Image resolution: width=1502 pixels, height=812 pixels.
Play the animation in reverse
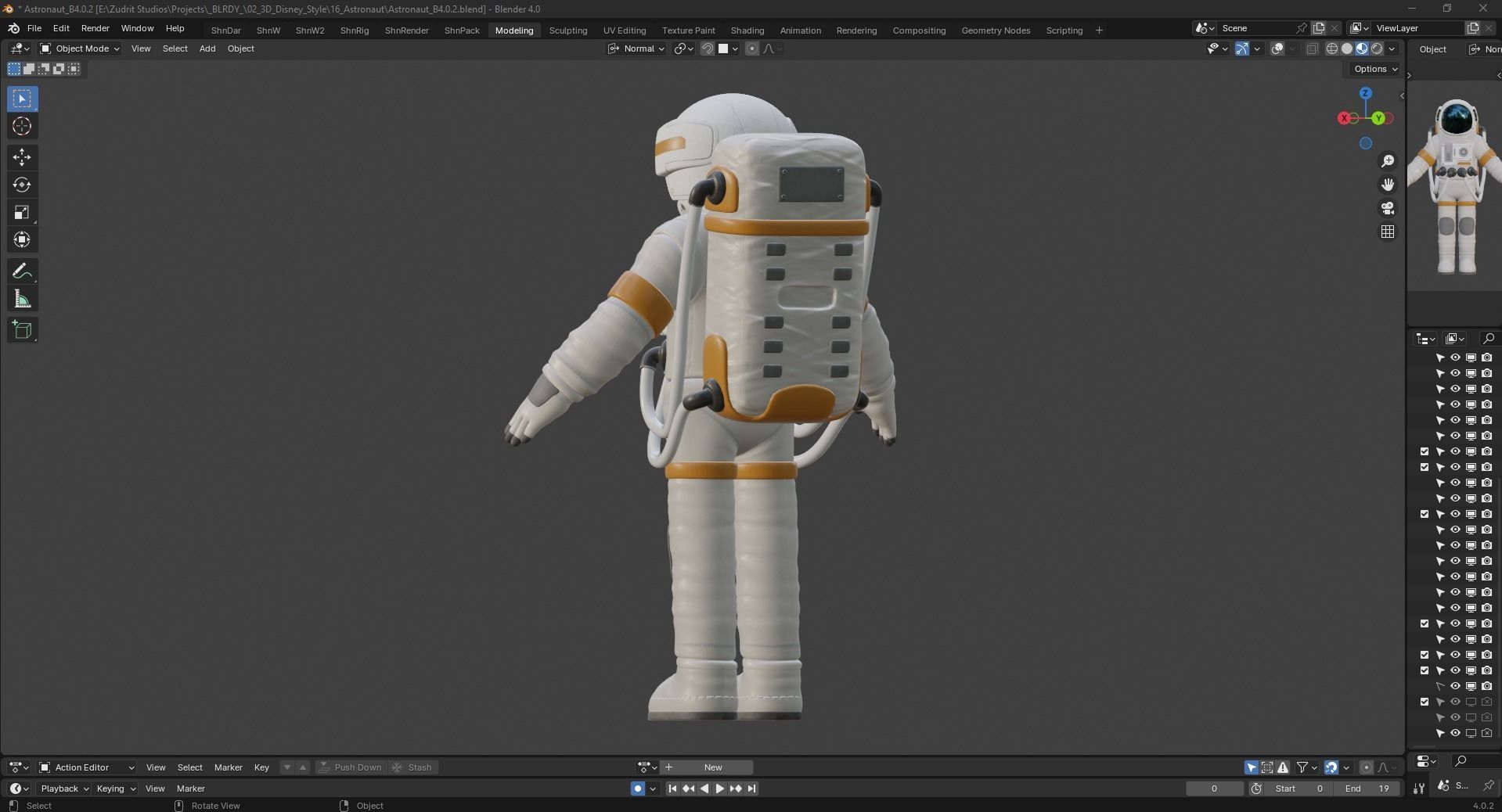[x=704, y=789]
